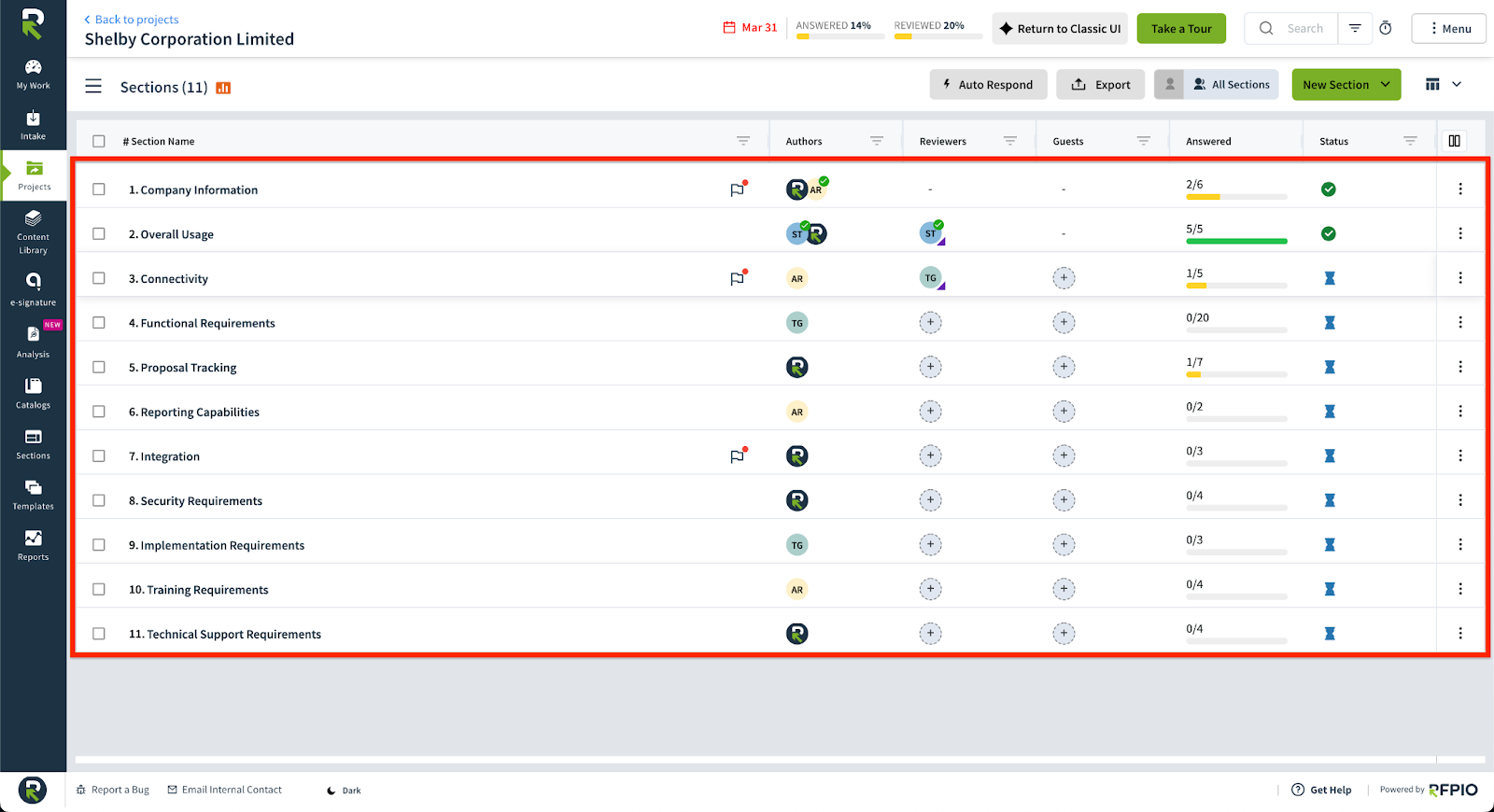Screen dimensions: 1494x812
Task: Open Reports in sidebar
Action: [x=33, y=546]
